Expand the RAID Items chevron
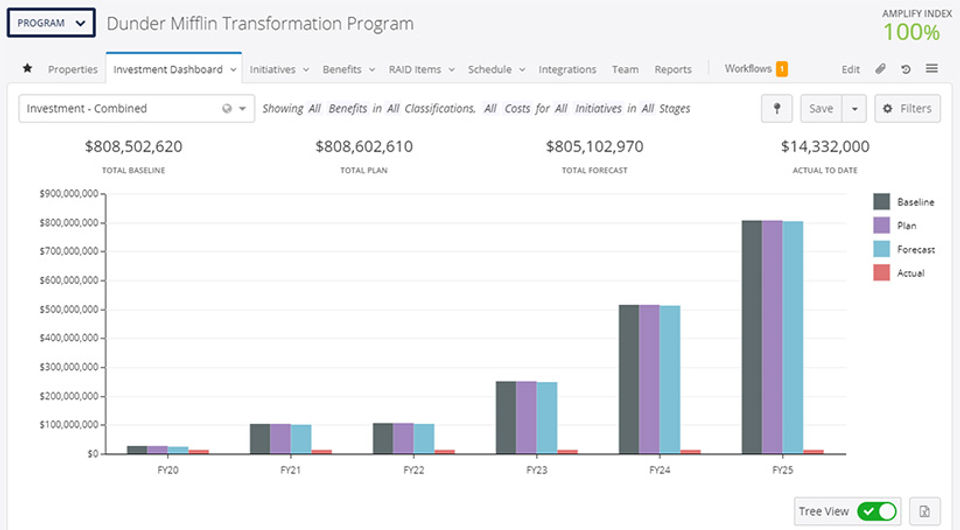 tap(451, 70)
